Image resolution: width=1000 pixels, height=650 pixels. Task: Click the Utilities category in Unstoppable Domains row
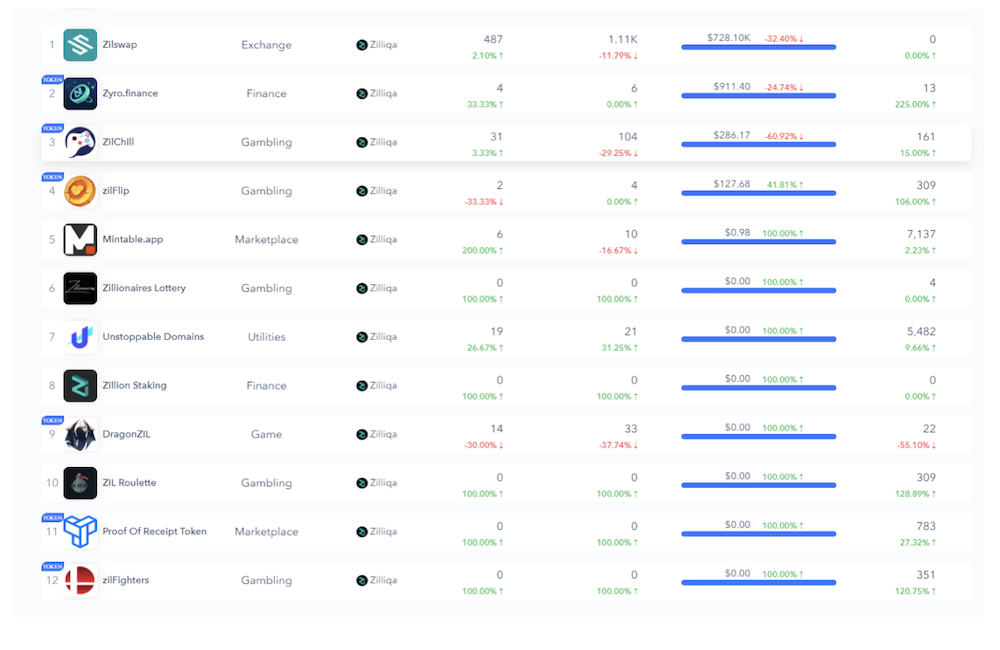coord(267,337)
